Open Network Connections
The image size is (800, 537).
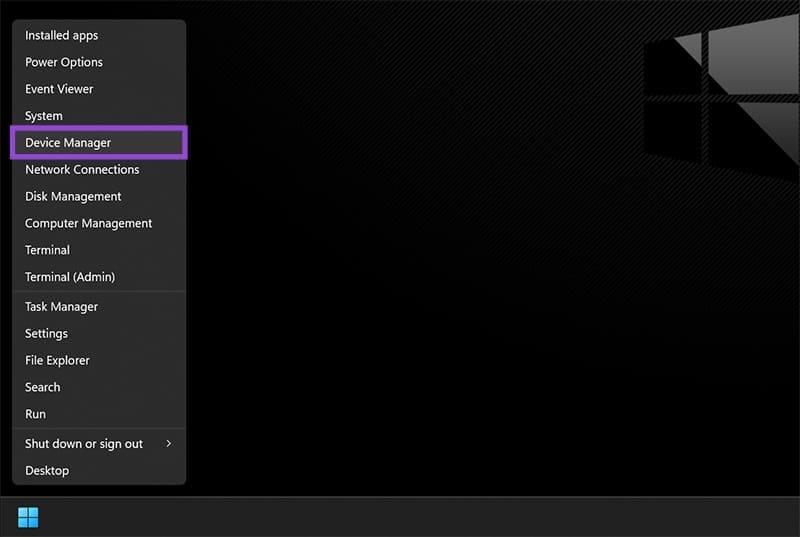(x=82, y=170)
